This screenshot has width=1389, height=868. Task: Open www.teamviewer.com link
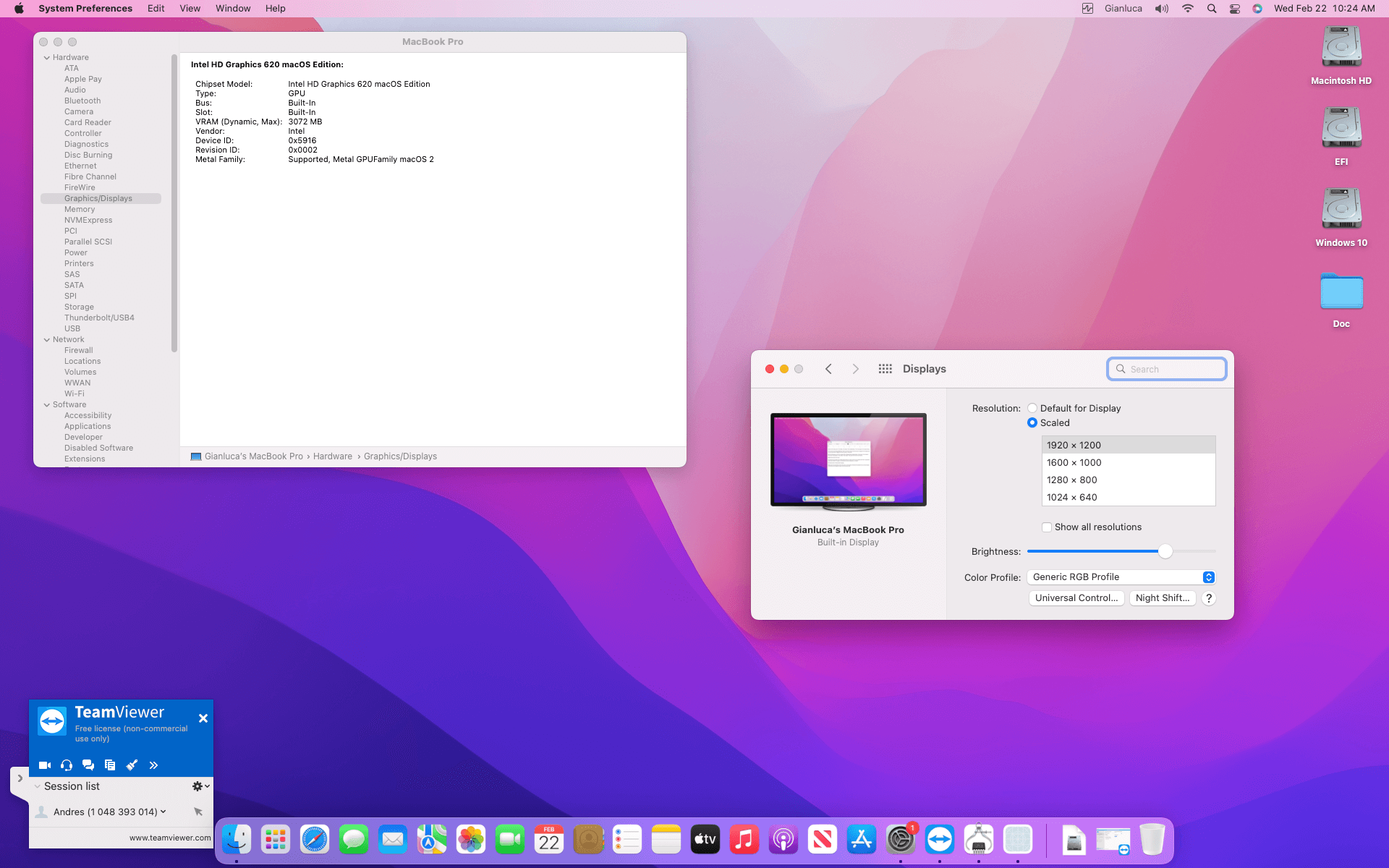(x=170, y=838)
